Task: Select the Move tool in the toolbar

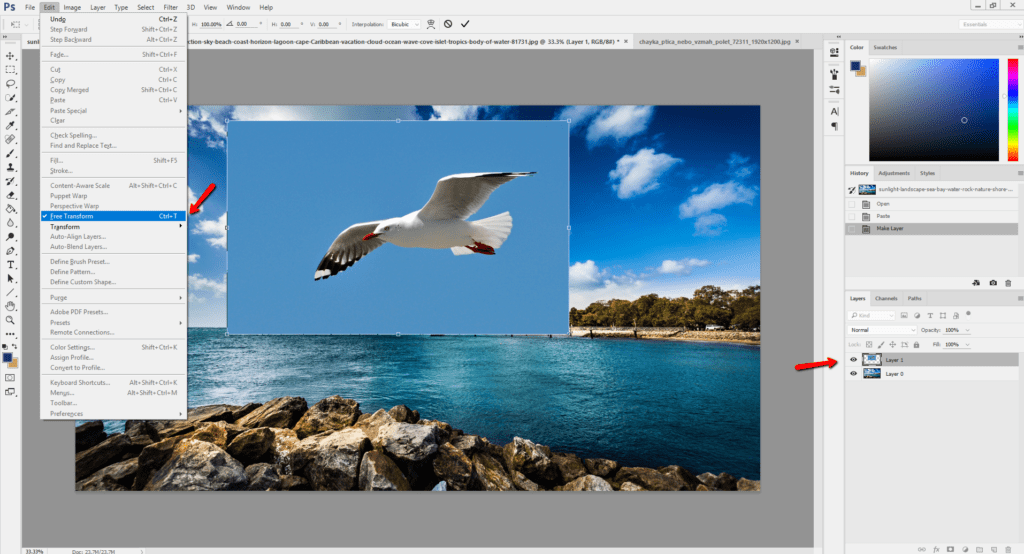Action: click(x=10, y=56)
